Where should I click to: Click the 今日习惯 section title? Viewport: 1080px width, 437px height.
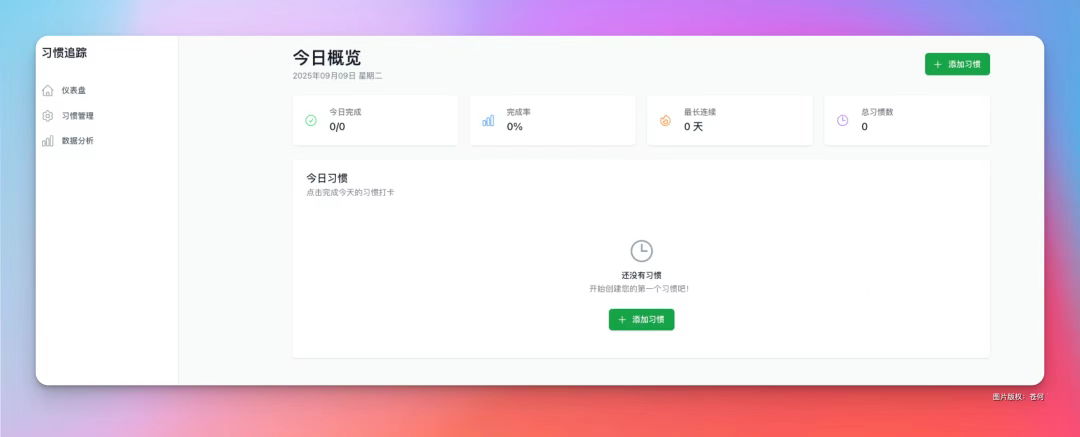click(327, 178)
